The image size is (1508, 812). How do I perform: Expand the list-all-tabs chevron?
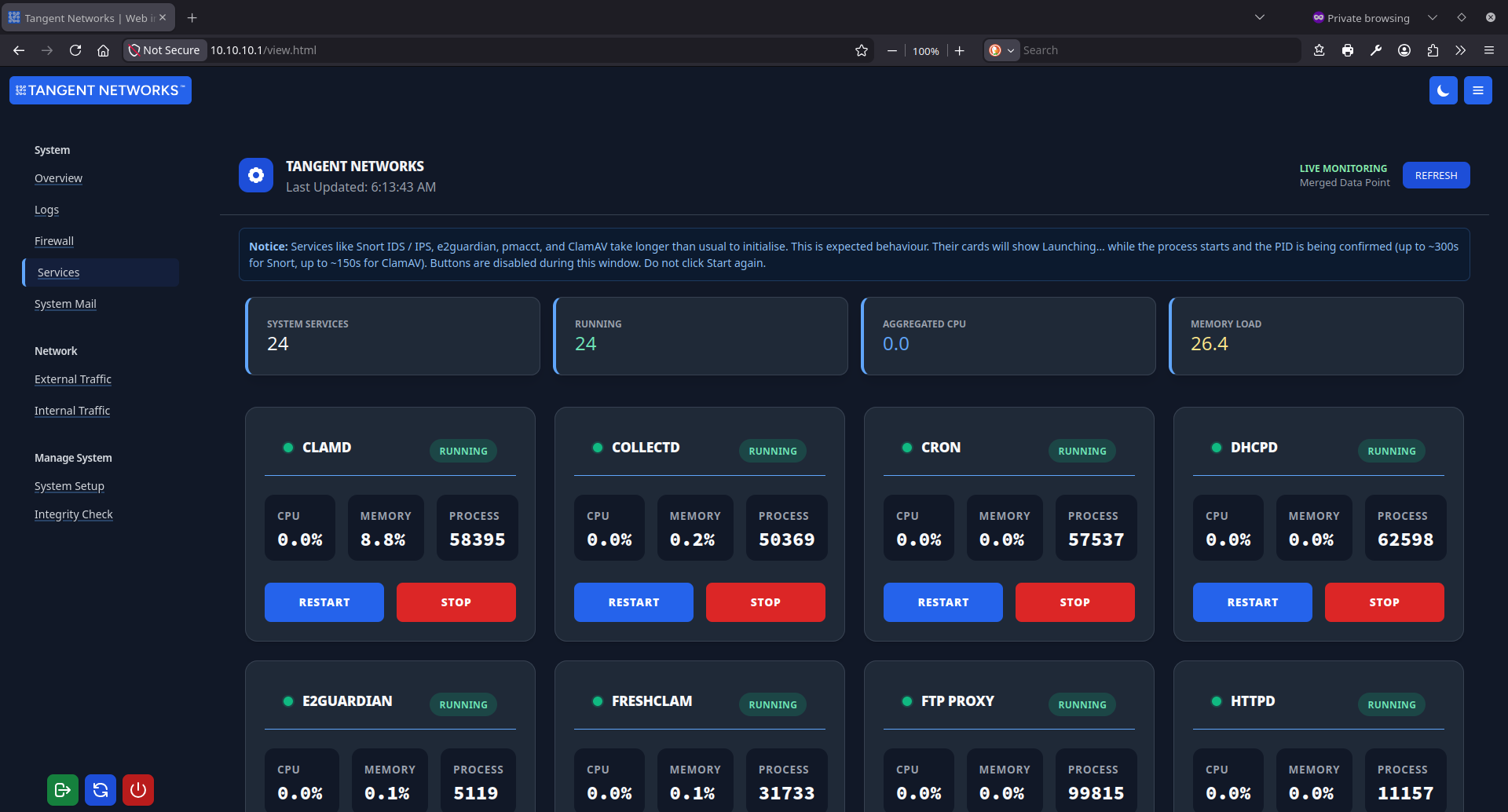(1259, 16)
